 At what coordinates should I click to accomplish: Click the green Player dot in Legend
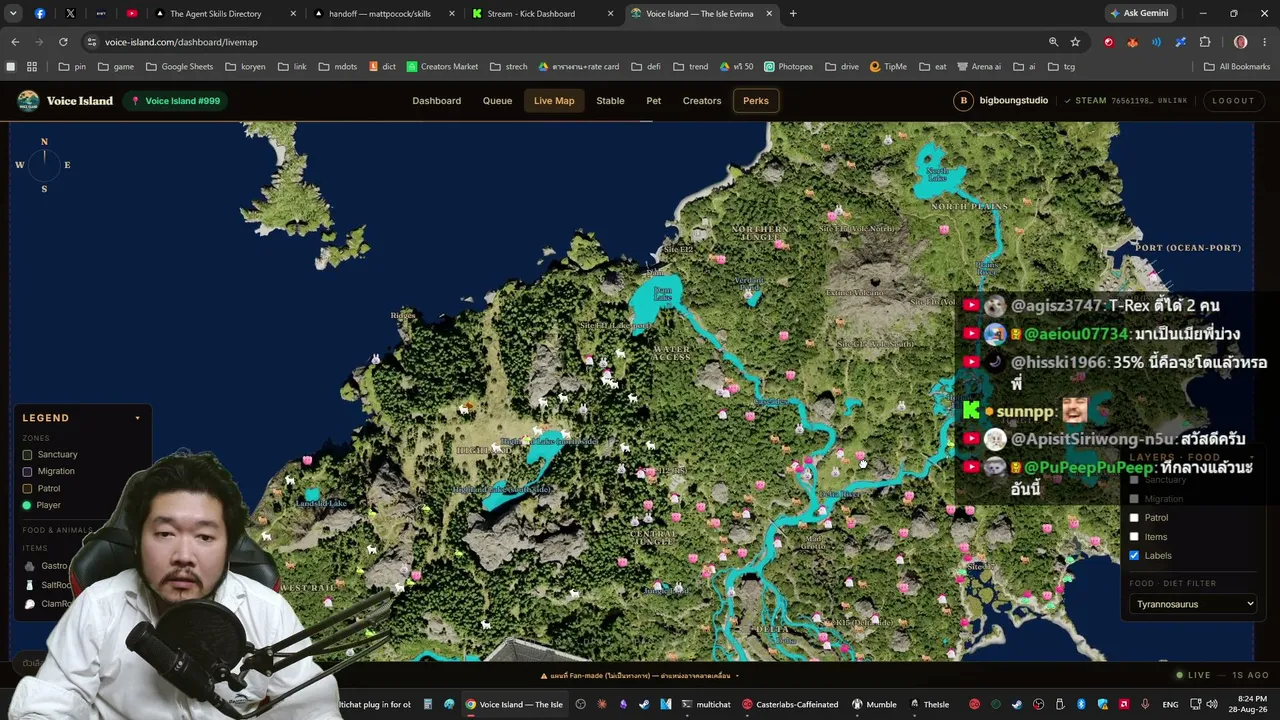27,506
